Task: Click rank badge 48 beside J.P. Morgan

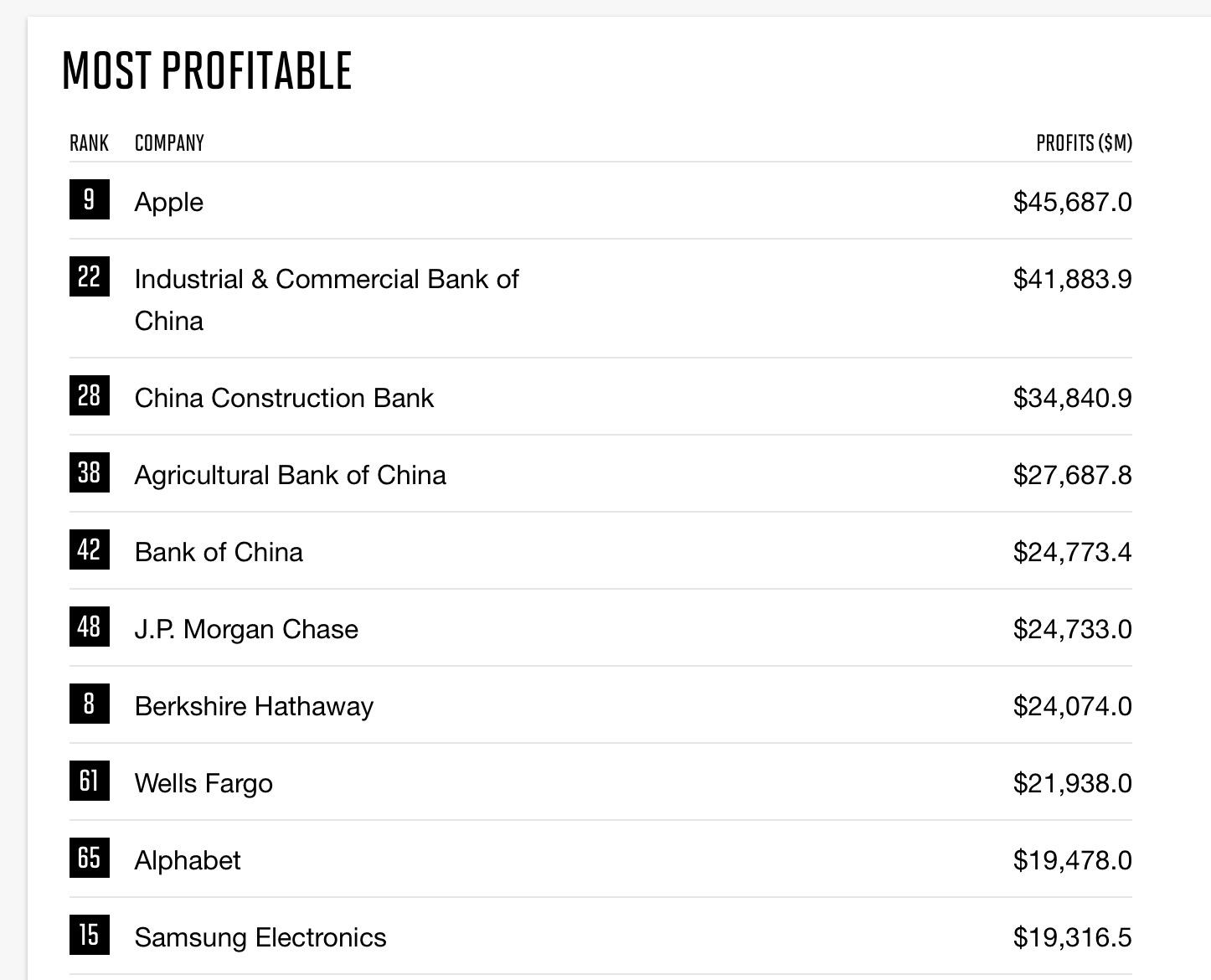Action: (x=89, y=627)
